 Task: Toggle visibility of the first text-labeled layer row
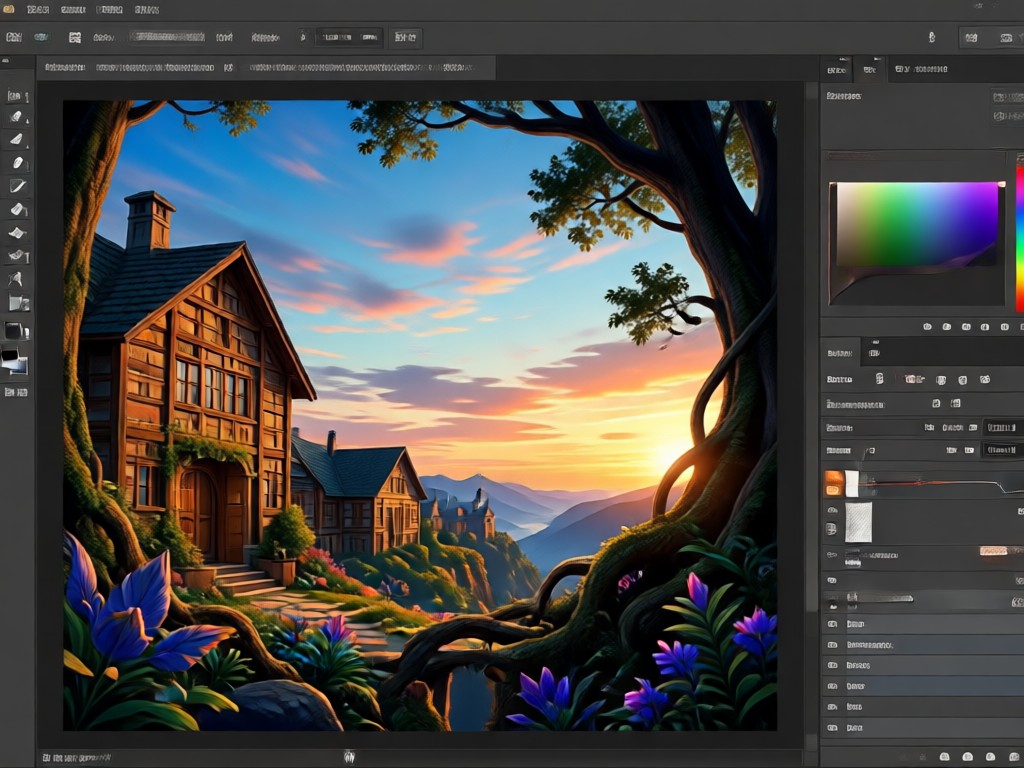(x=833, y=624)
